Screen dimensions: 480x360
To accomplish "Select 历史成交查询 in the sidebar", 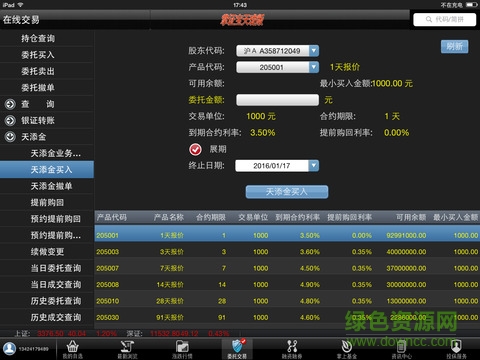I will coord(47,317).
